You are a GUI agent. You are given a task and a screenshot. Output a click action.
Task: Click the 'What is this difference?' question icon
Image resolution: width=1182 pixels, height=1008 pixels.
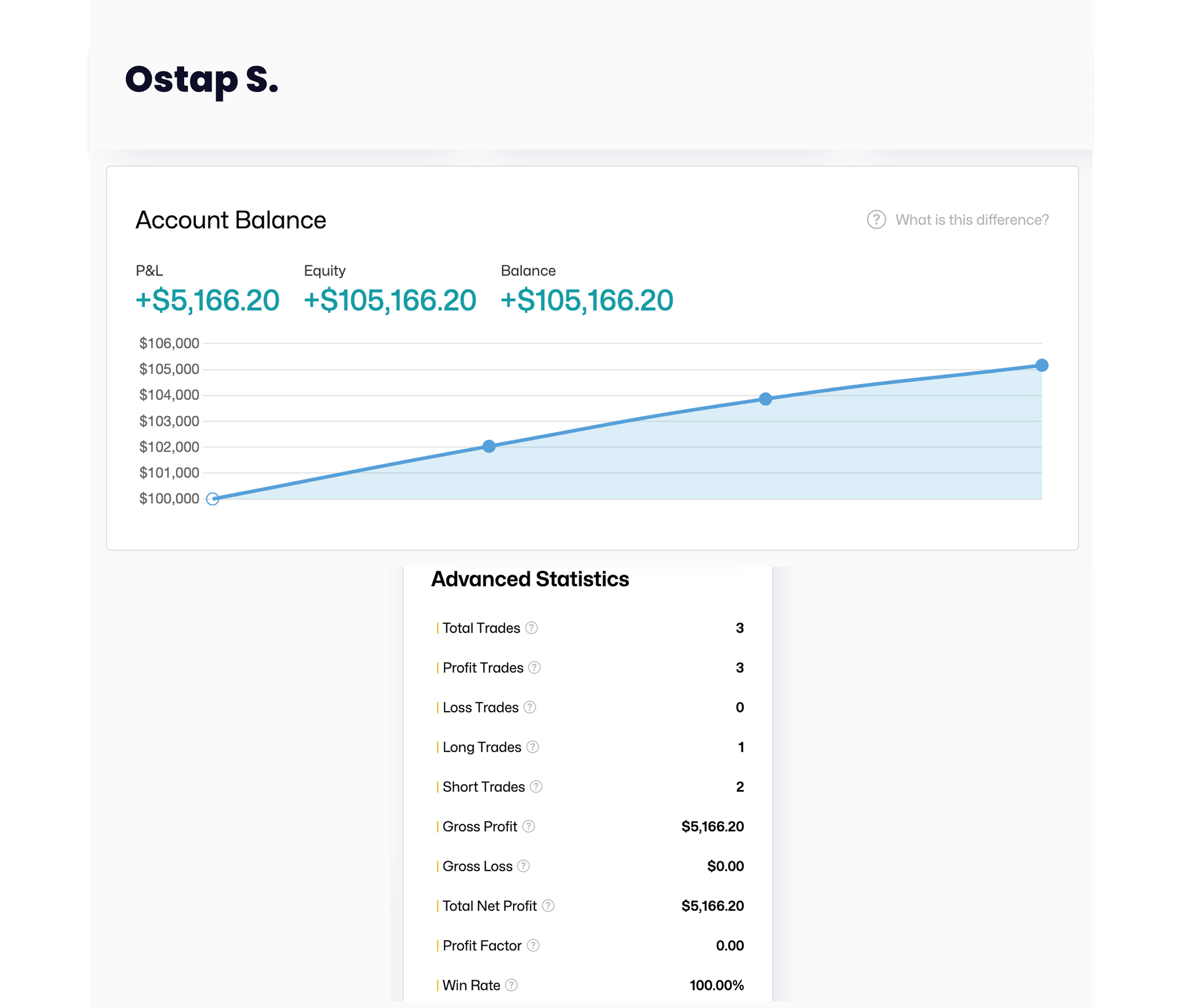(x=876, y=219)
